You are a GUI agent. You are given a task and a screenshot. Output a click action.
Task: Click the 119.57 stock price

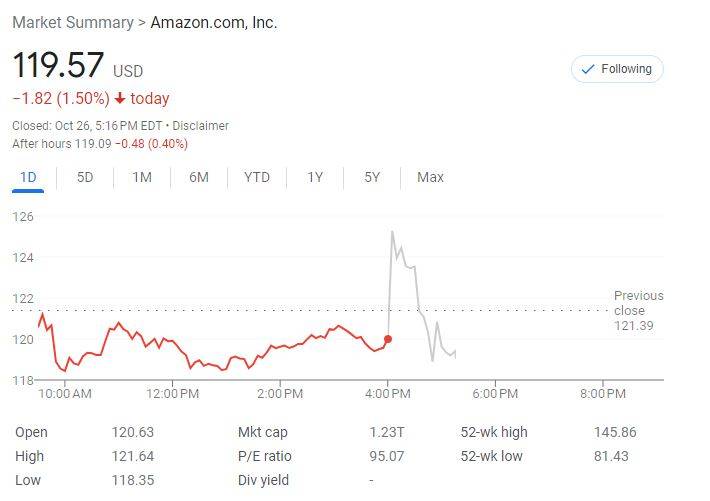58,66
